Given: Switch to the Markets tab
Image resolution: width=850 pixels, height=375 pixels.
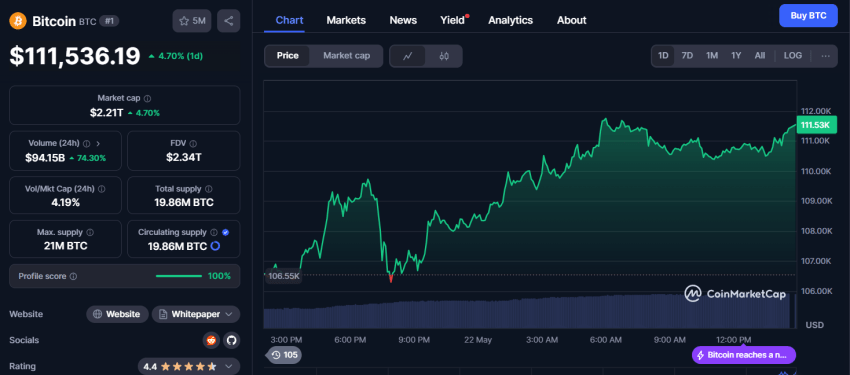Looking at the screenshot, I should point(346,20).
